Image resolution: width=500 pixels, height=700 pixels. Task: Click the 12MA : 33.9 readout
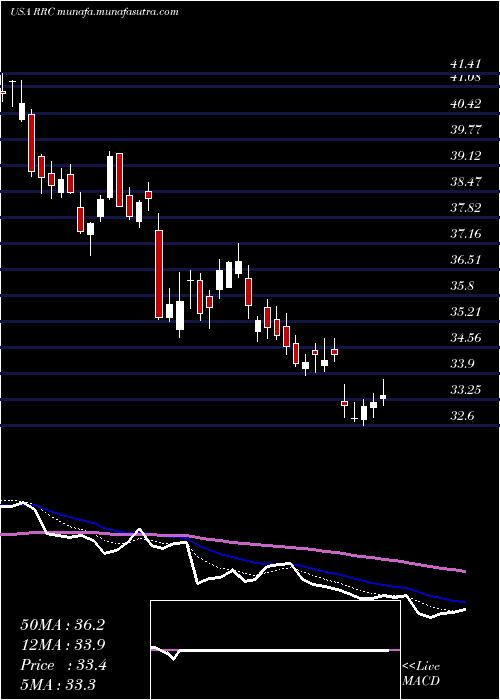click(x=62, y=645)
